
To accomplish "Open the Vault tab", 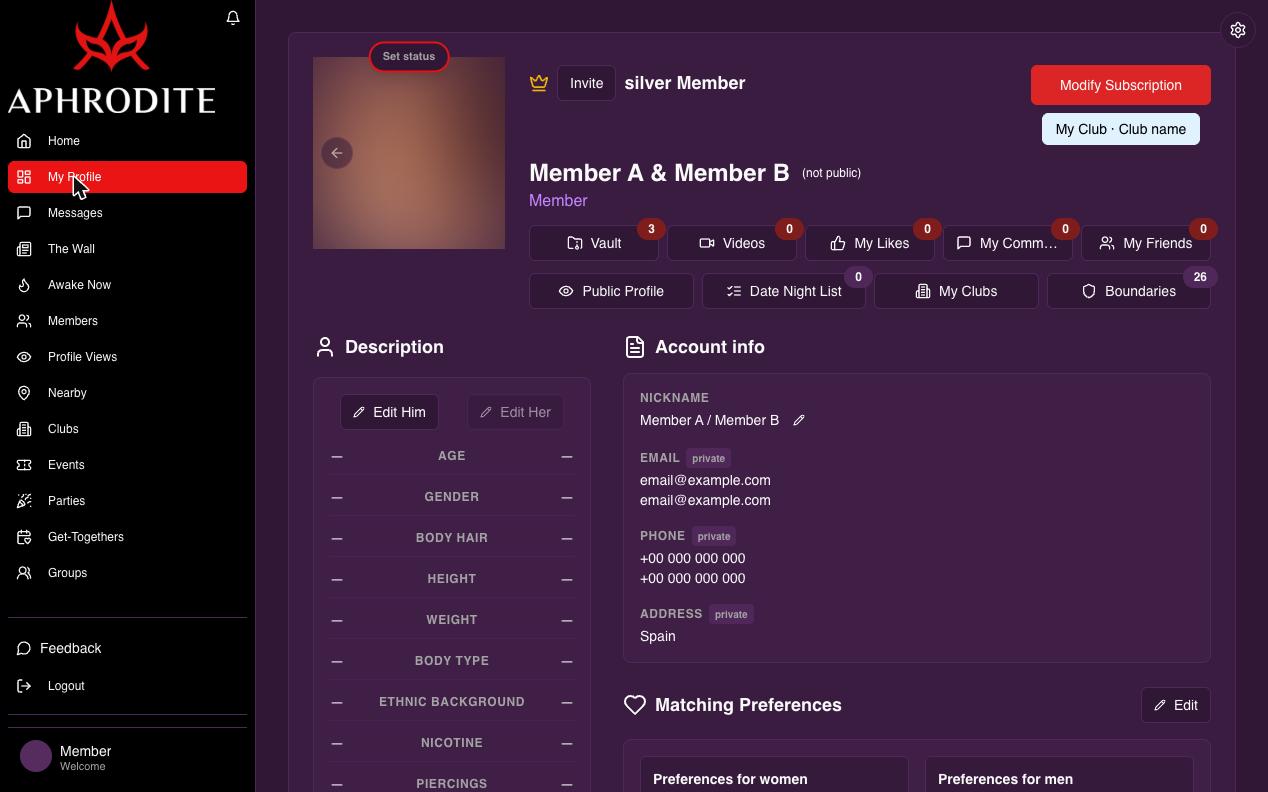I will point(594,243).
